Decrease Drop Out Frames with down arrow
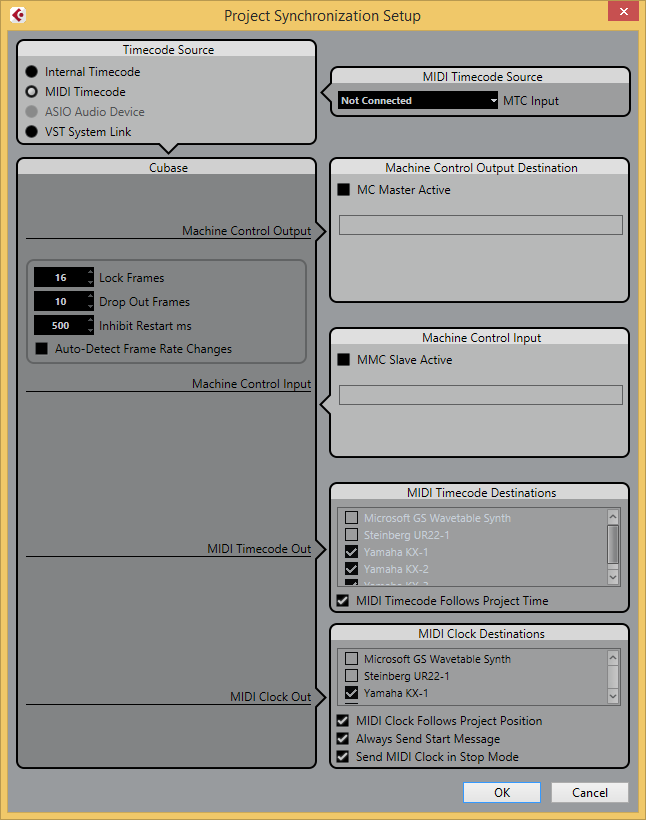This screenshot has width=646, height=820. click(90, 306)
